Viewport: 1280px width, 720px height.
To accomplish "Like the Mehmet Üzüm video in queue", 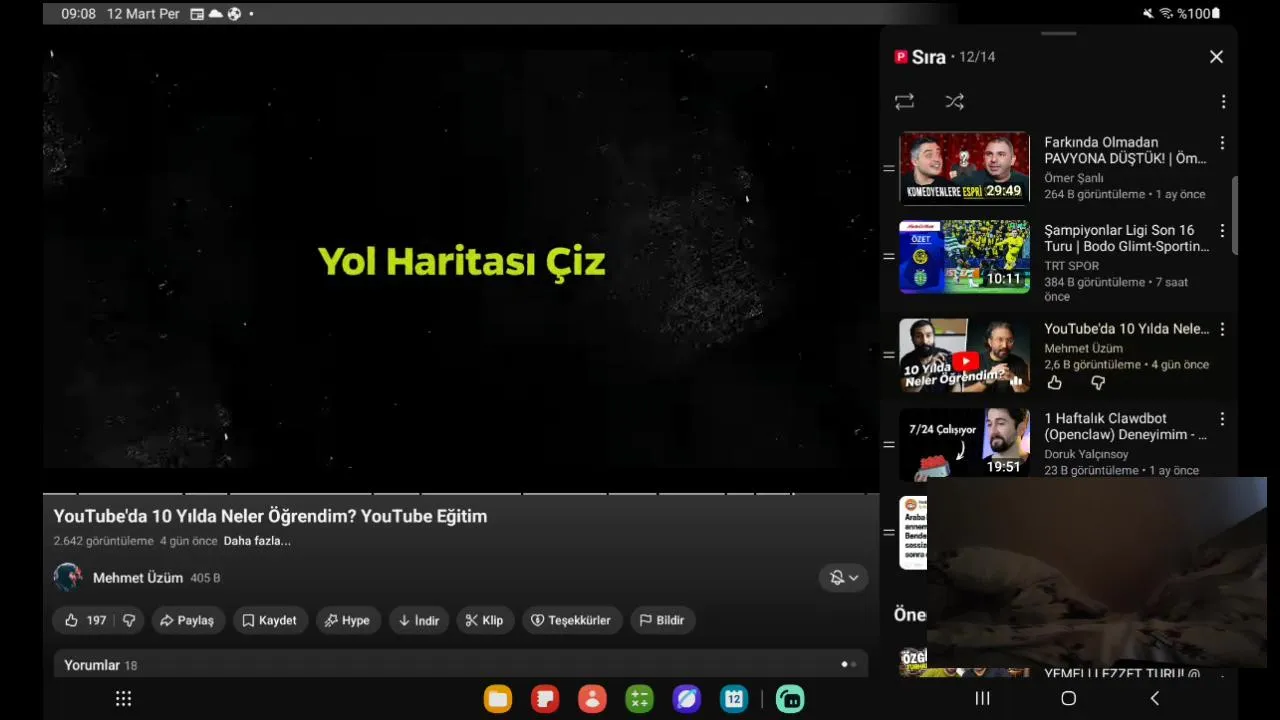I will [x=1054, y=383].
